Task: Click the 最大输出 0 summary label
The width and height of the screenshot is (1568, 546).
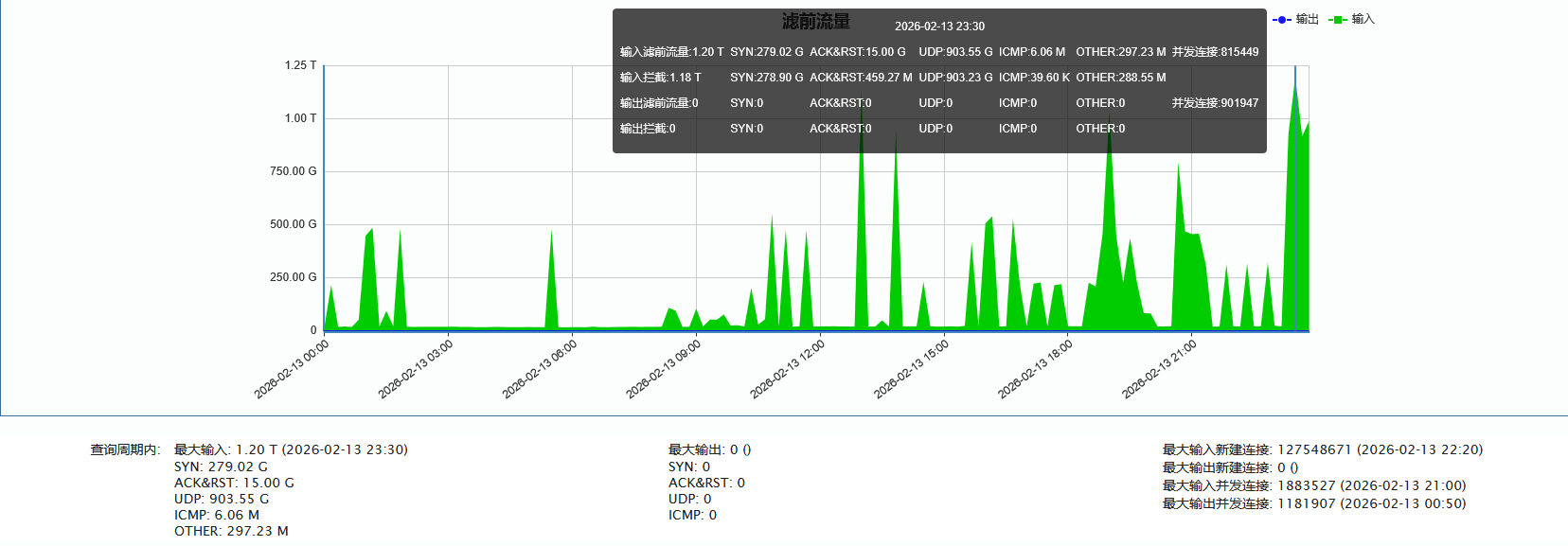Action: point(709,449)
